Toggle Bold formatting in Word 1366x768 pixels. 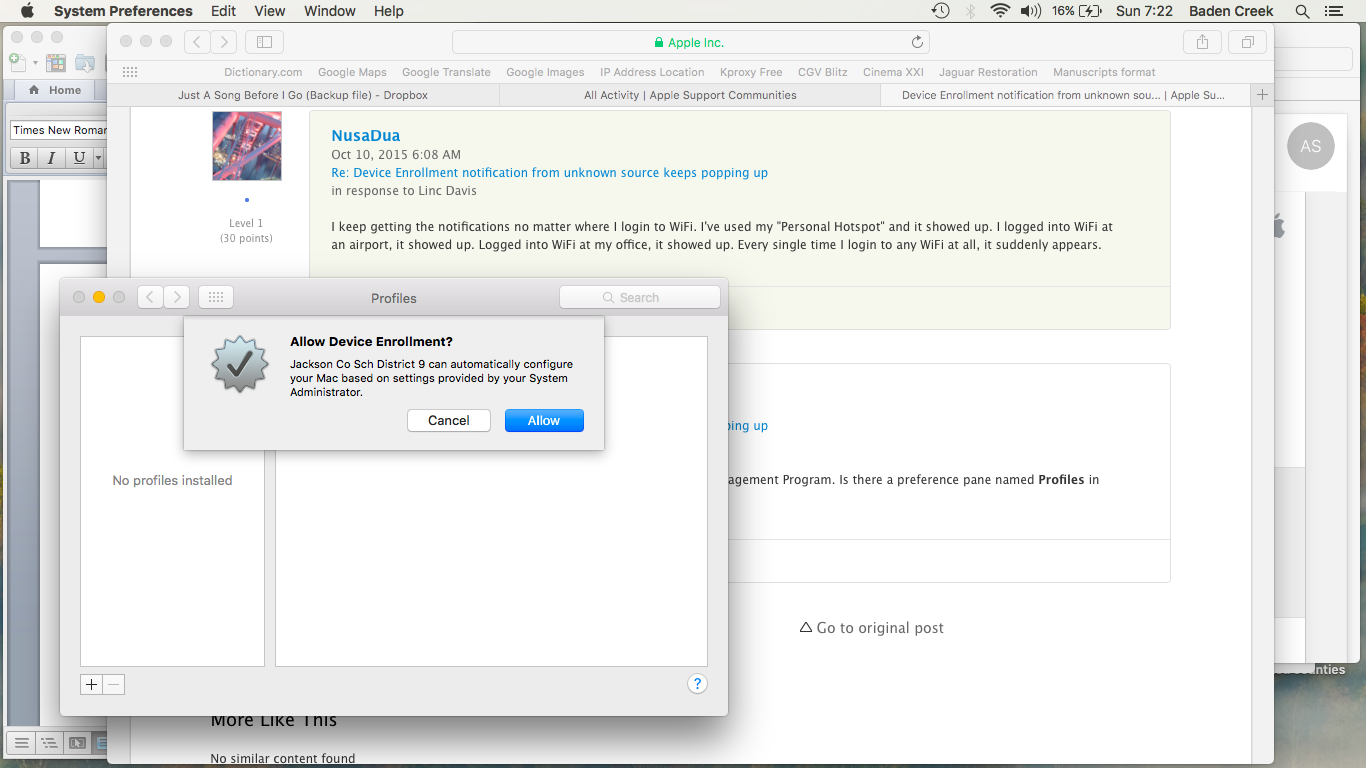click(x=25, y=158)
